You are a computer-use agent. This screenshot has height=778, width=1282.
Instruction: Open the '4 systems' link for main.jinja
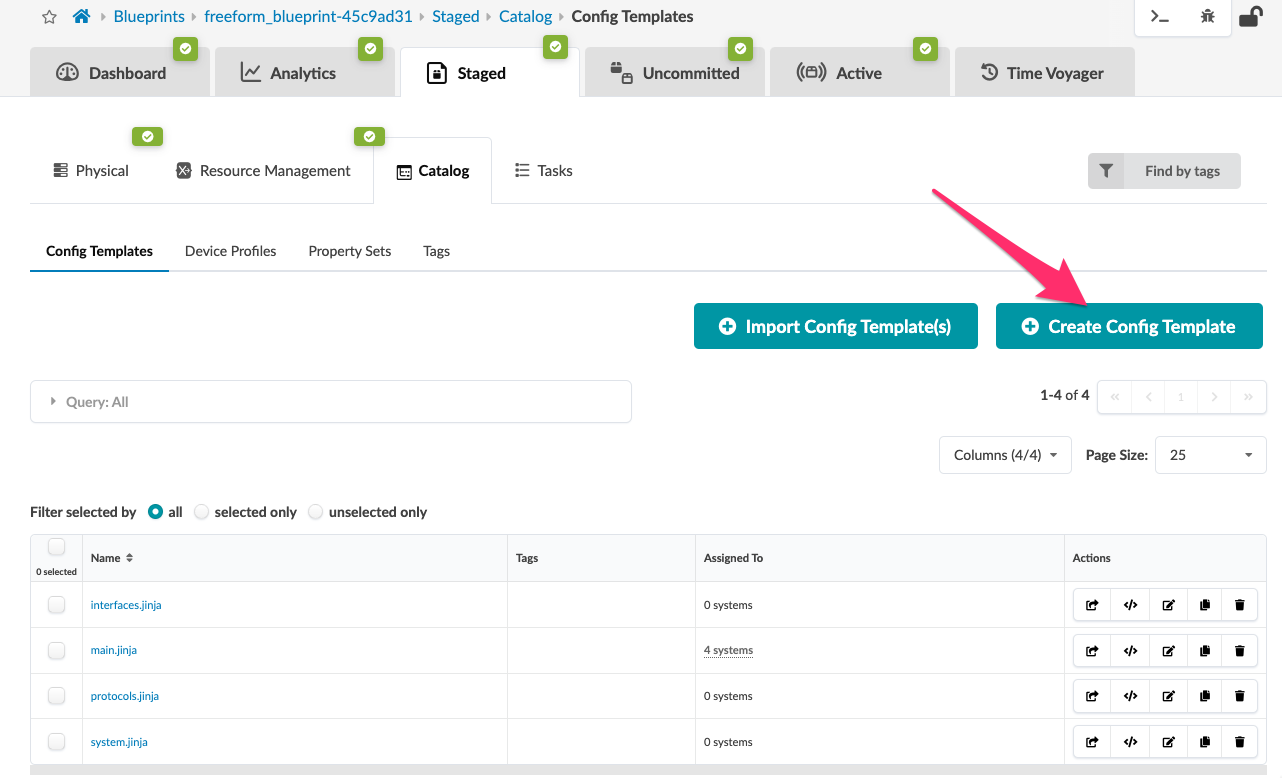[728, 650]
